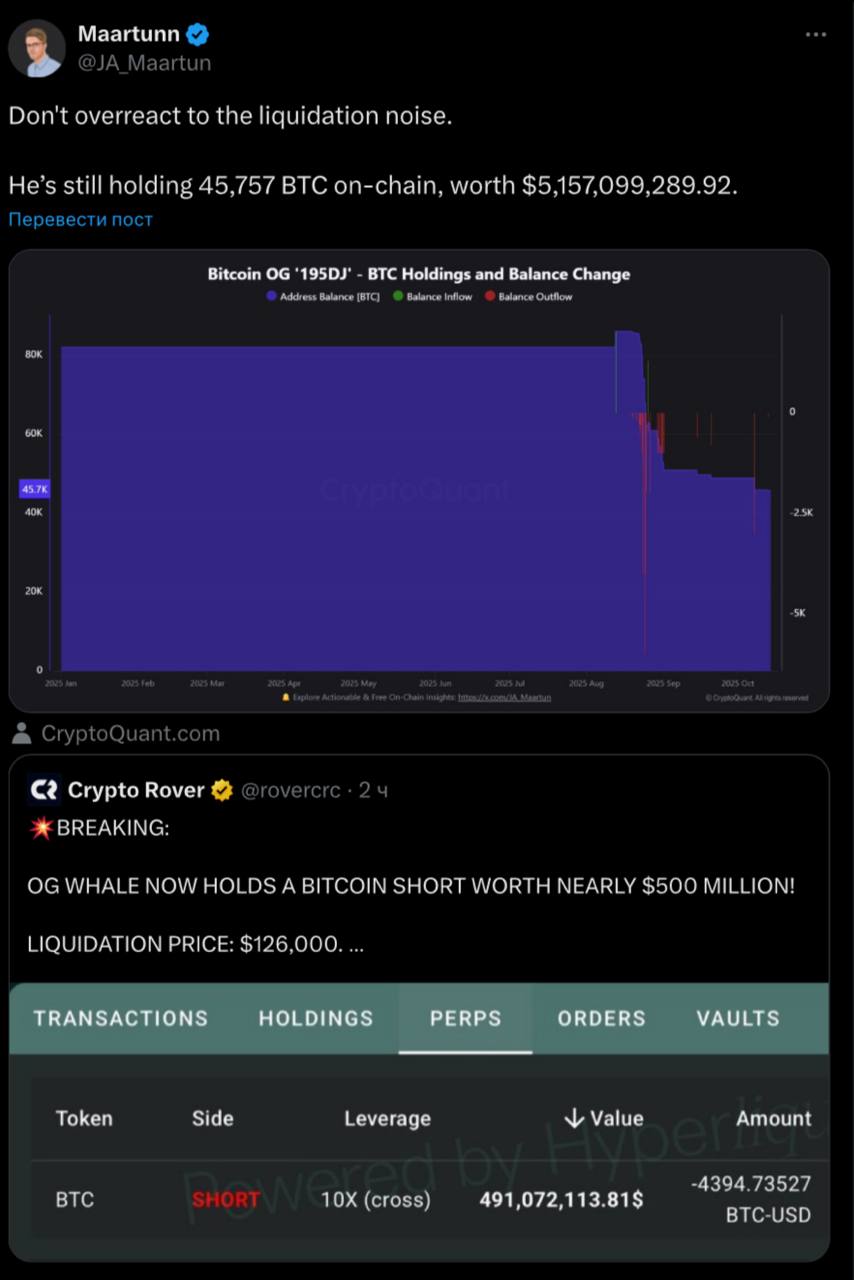Click the Перевести пост translate link
Screen dimensions: 854x1280
tap(80, 219)
